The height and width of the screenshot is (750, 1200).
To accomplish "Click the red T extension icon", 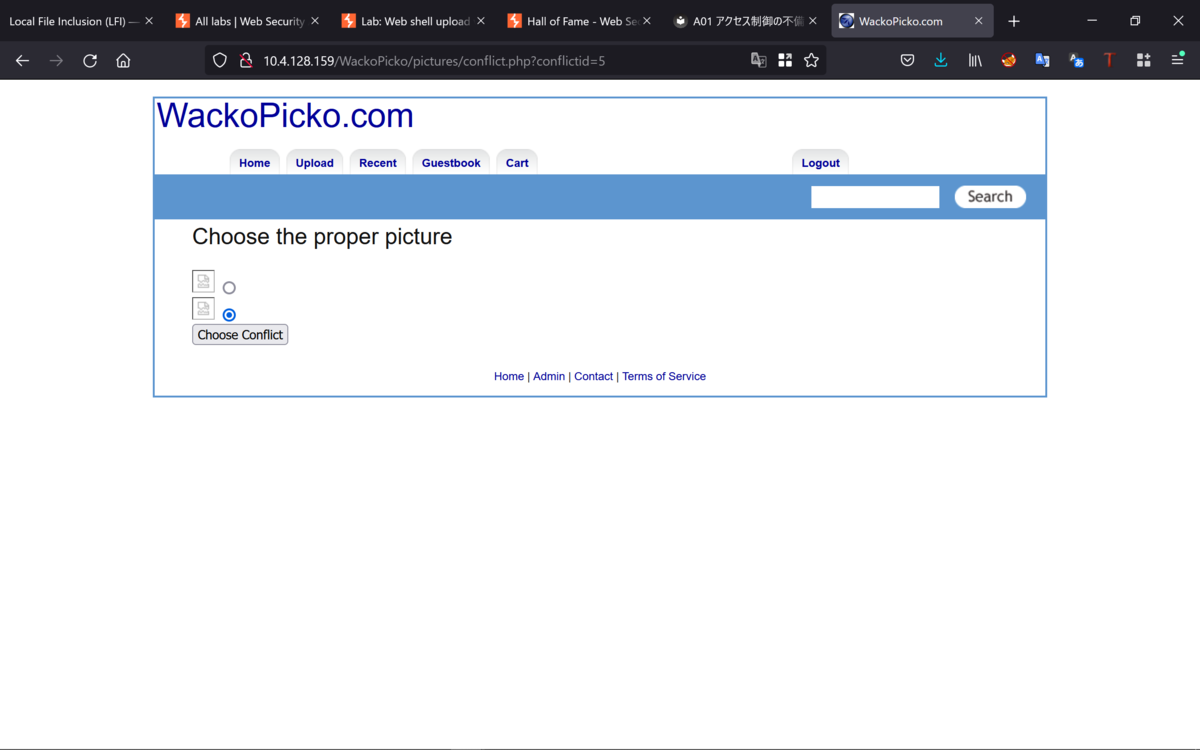I will 1109,61.
